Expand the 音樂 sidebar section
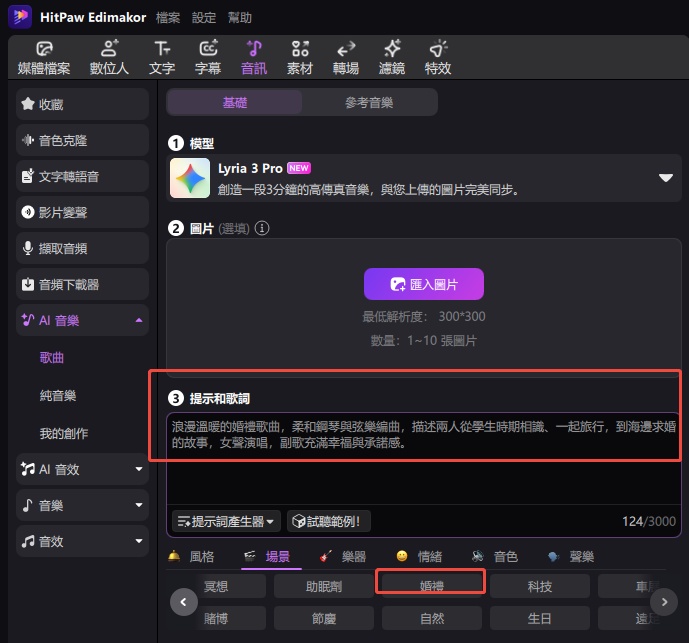The width and height of the screenshot is (689, 643). [x=139, y=505]
